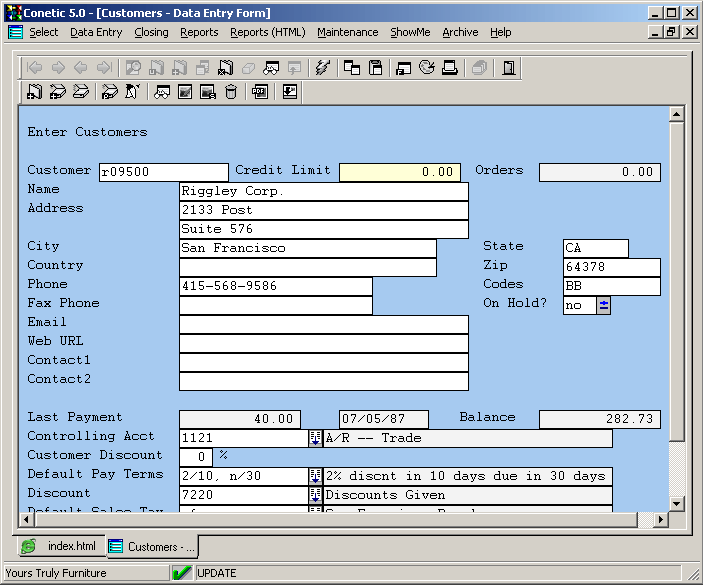
Task: Select the Credit Limit field
Action: pyautogui.click(x=400, y=172)
